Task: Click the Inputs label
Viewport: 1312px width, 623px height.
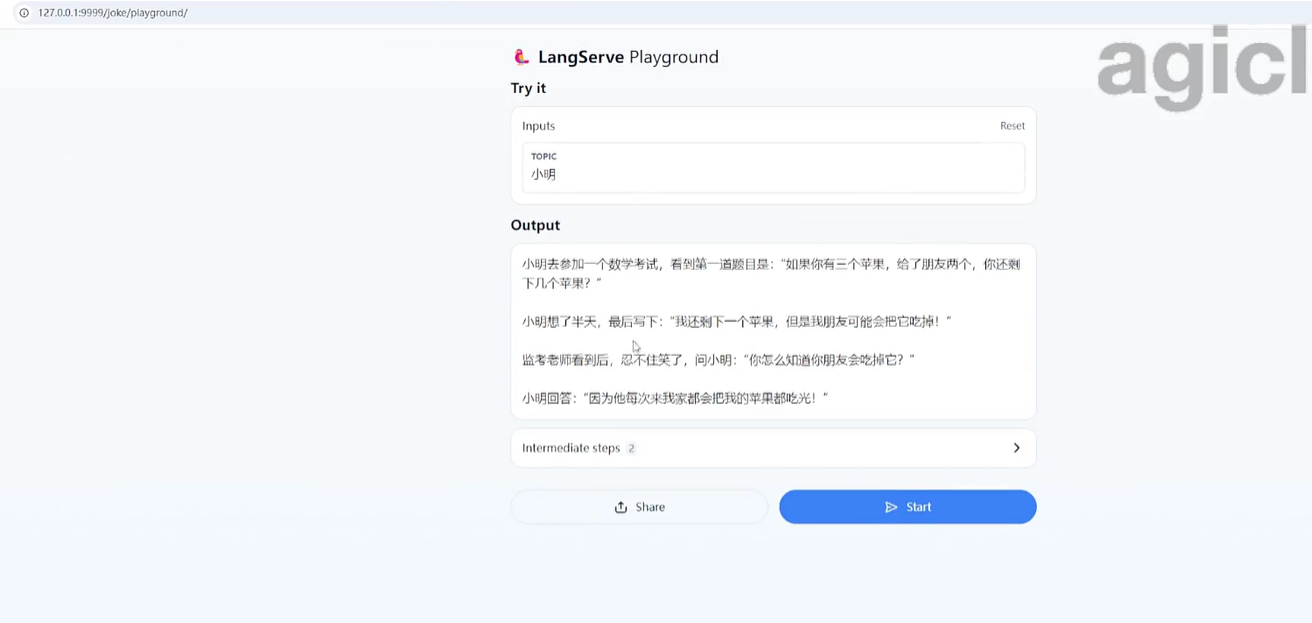Action: [x=538, y=126]
